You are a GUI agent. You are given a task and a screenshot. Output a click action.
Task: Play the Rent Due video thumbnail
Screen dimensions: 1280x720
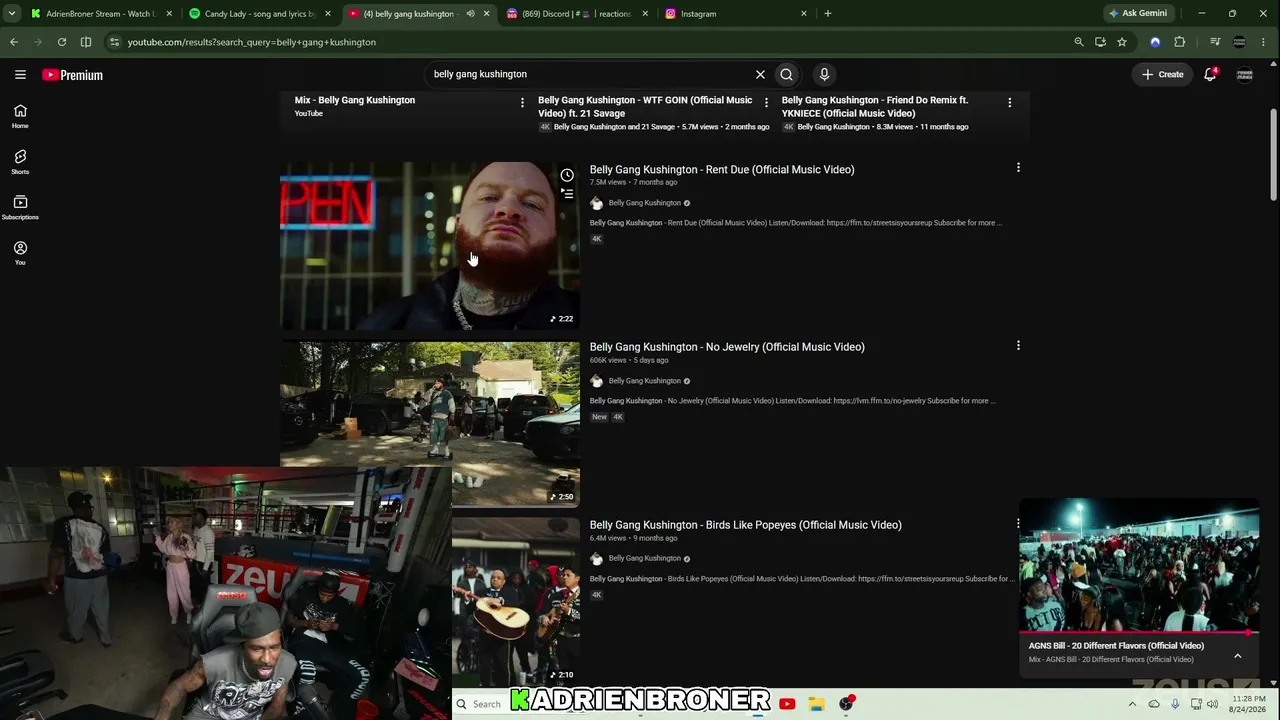pyautogui.click(x=430, y=246)
